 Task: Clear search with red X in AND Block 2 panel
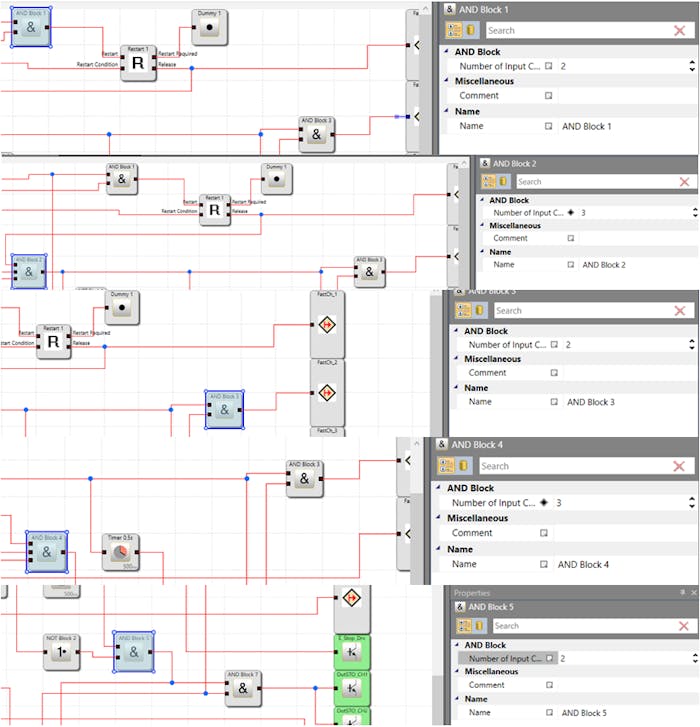pyautogui.click(x=684, y=182)
